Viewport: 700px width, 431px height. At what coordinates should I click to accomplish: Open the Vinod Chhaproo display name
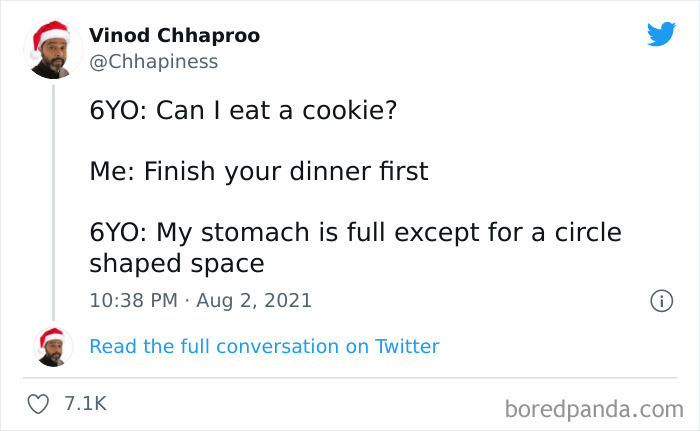click(x=174, y=36)
